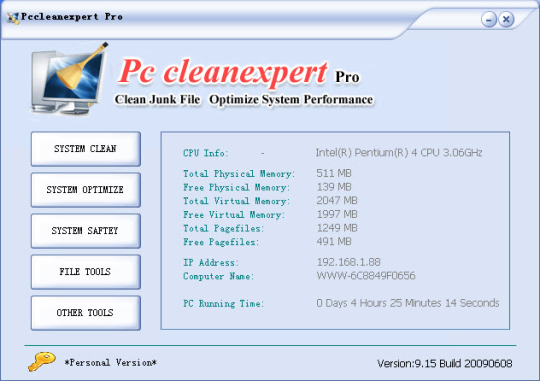Image resolution: width=540 pixels, height=381 pixels.
Task: Select the SYSTEM SAFTEY button
Action: tap(86, 231)
